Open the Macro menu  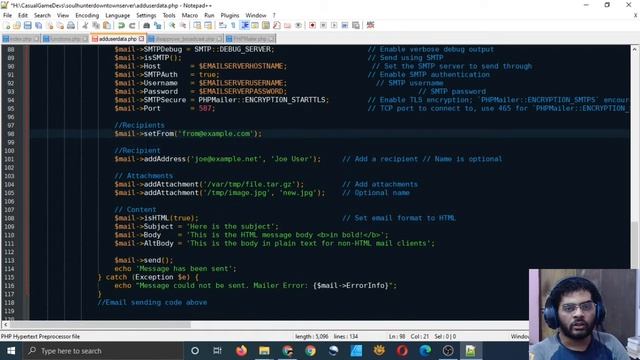[x=190, y=15]
